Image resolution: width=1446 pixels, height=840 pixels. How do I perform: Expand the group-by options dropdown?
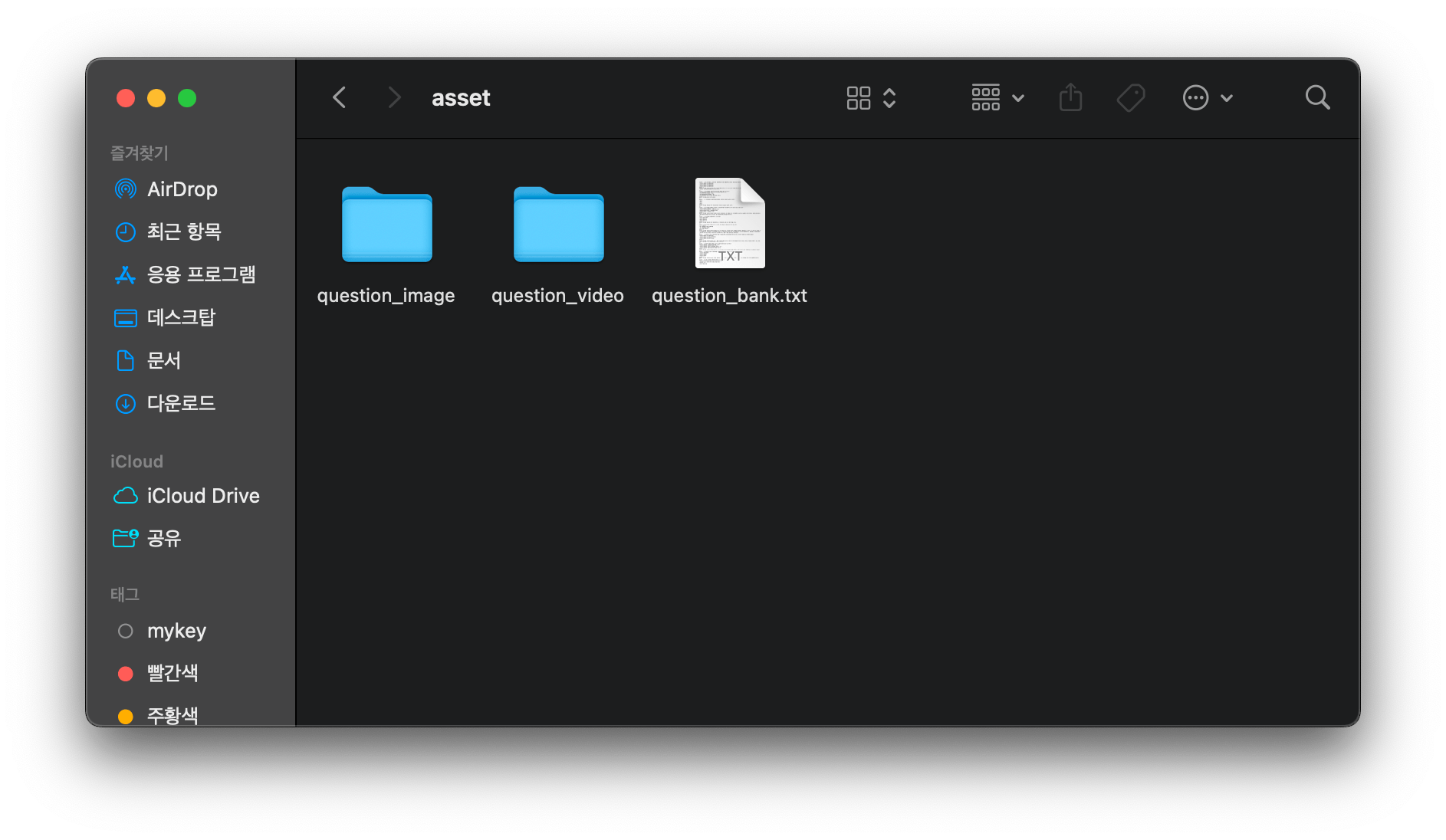click(997, 98)
